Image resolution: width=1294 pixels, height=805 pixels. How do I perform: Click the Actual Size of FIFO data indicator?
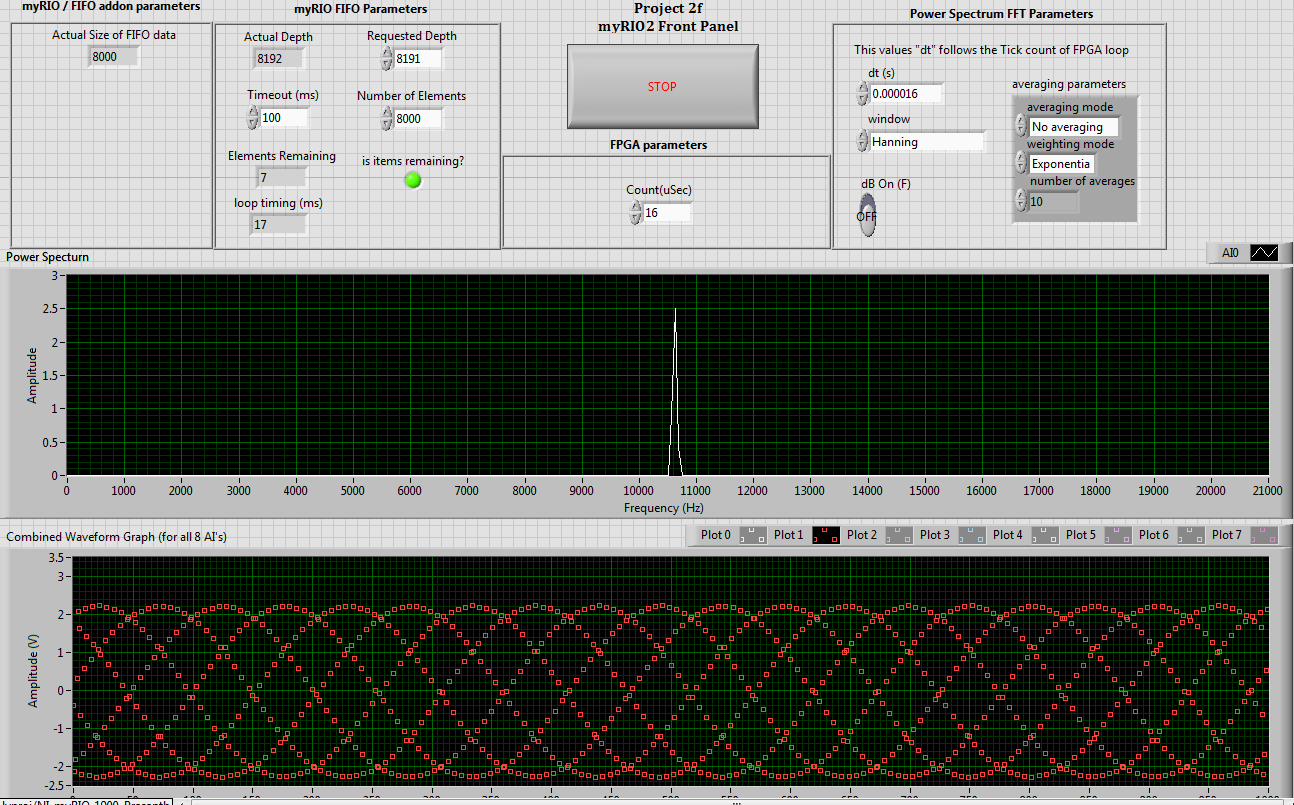coord(113,57)
